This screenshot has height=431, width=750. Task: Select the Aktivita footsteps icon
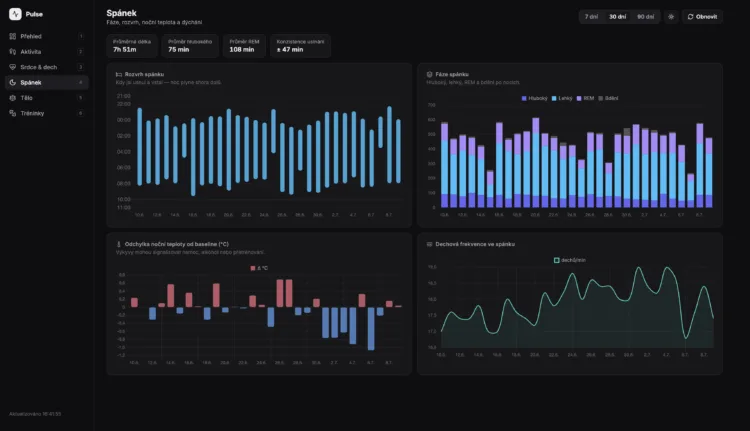pyautogui.click(x=12, y=52)
